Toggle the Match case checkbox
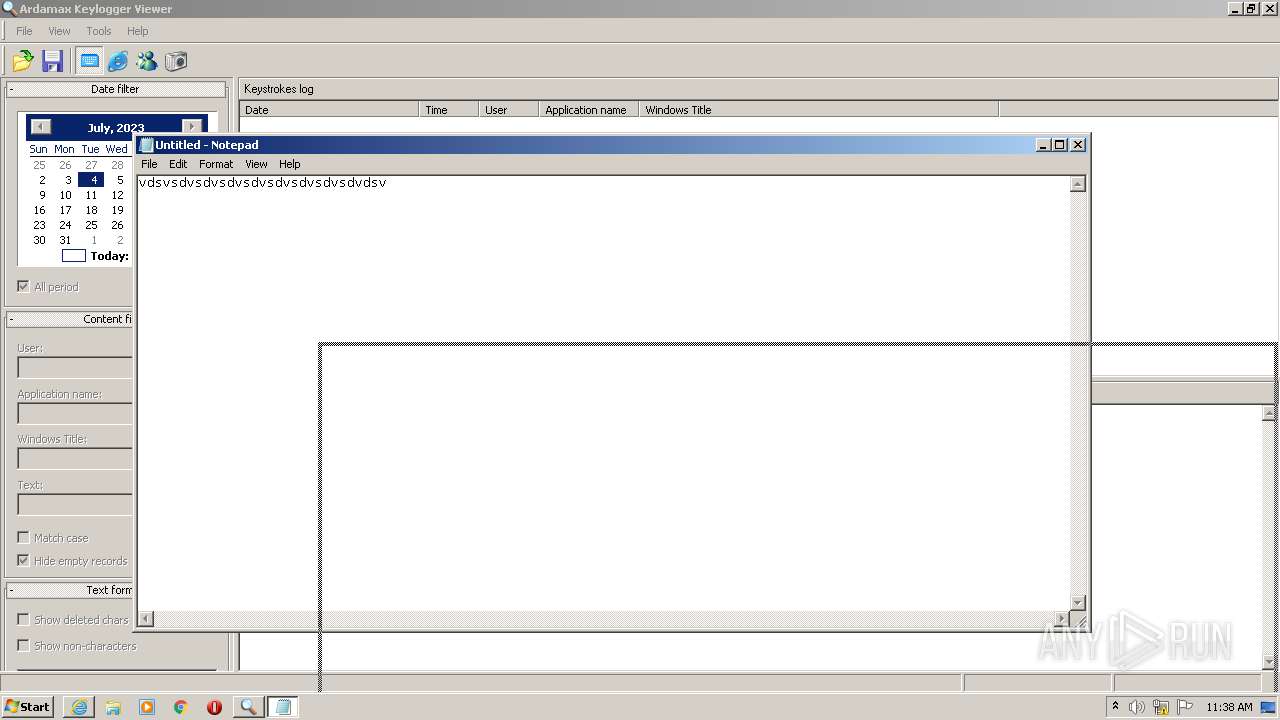Screen dimensions: 1280x720 [x=23, y=538]
